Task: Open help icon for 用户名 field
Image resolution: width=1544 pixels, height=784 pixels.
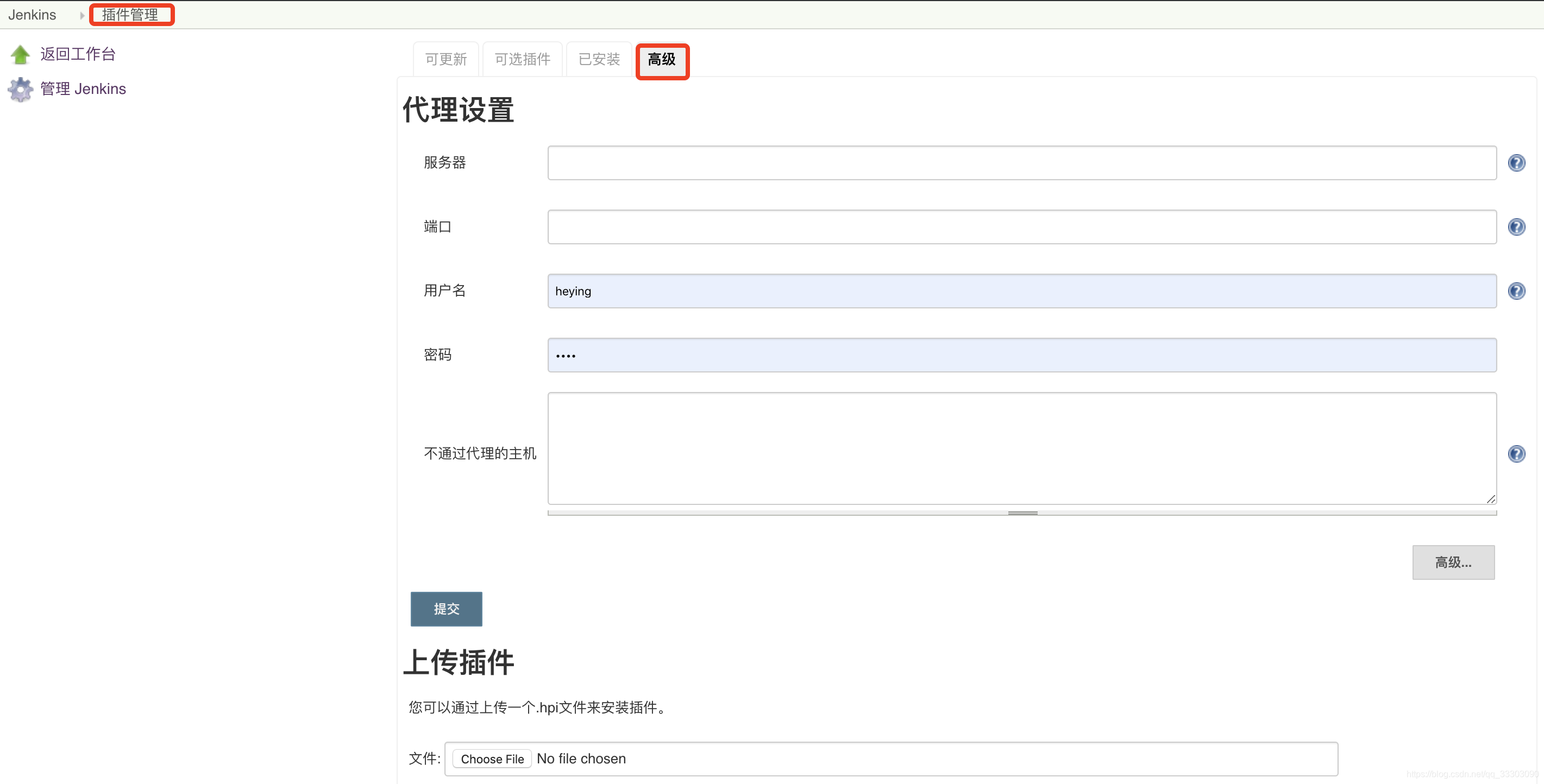Action: click(x=1516, y=291)
